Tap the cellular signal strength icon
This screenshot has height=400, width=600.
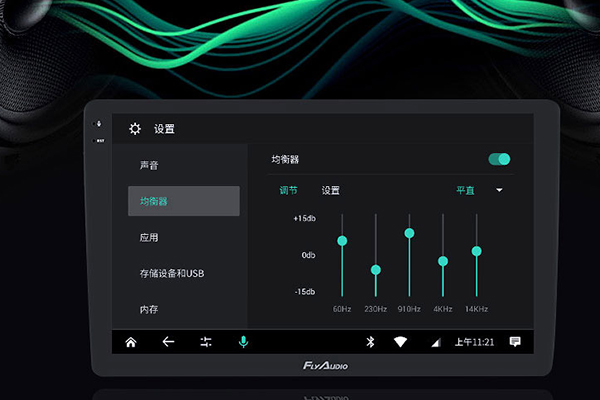(436, 343)
